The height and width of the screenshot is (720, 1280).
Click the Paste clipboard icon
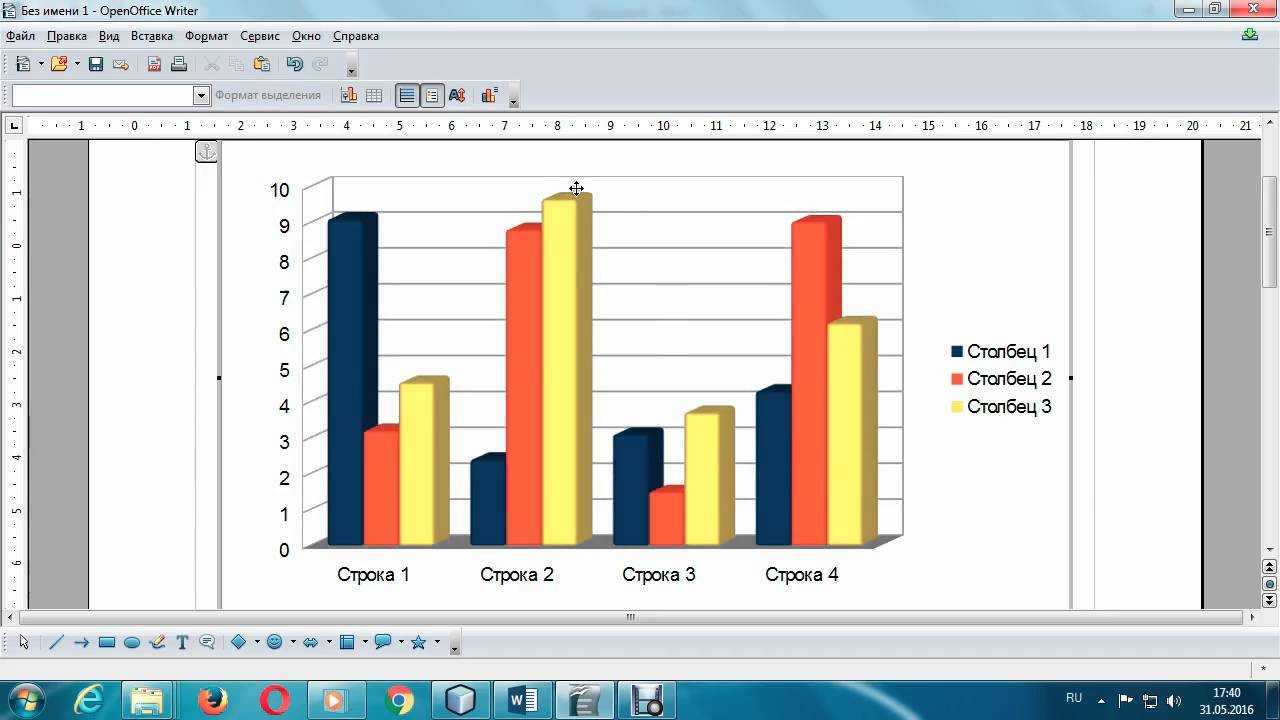click(262, 64)
